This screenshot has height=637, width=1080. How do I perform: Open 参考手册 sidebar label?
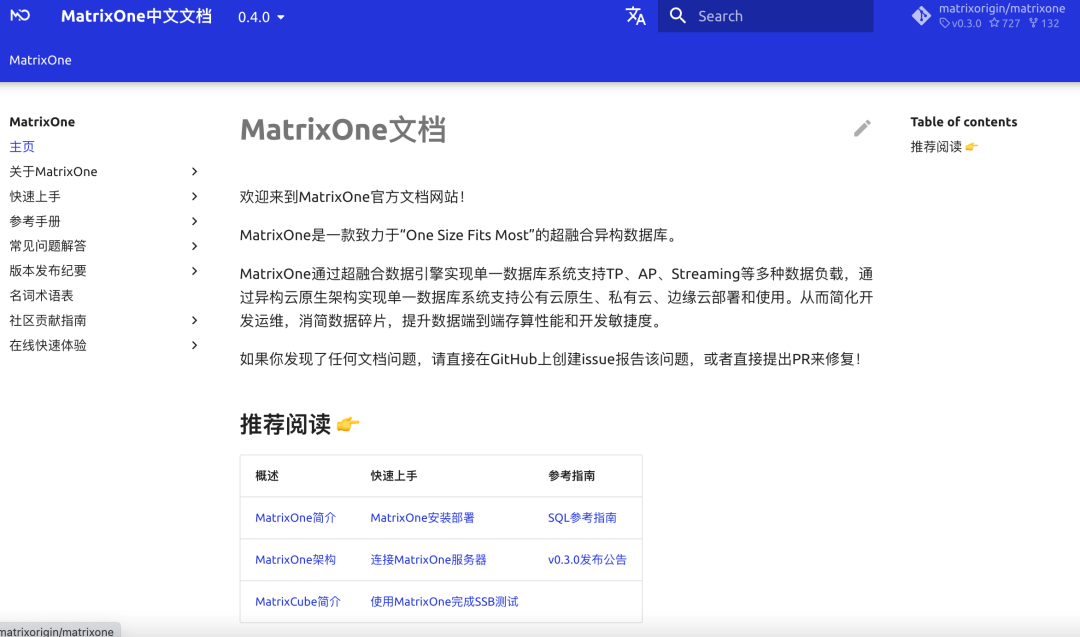(35, 221)
